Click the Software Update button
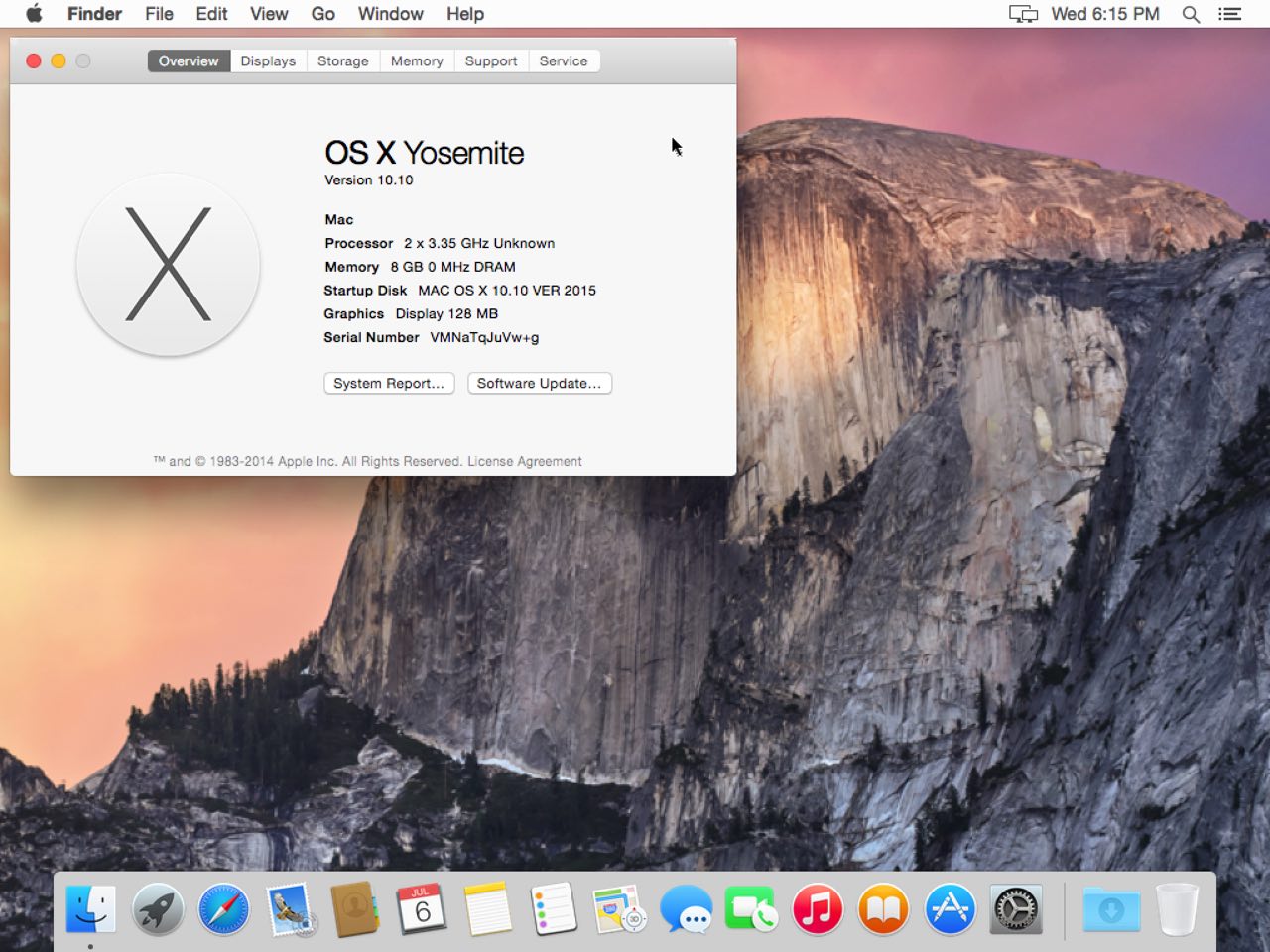1270x952 pixels. (539, 384)
